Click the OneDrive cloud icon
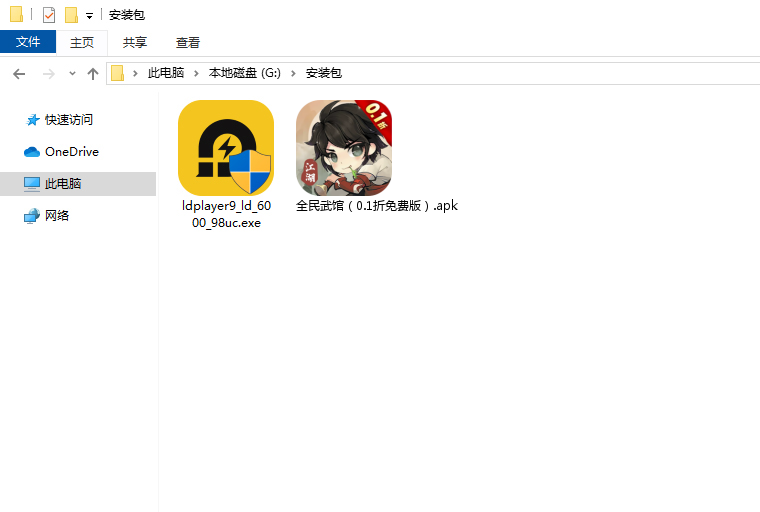 32,152
